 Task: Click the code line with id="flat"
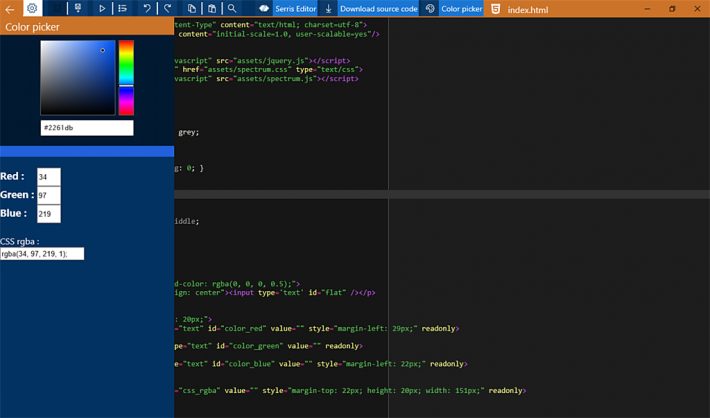(x=275, y=293)
